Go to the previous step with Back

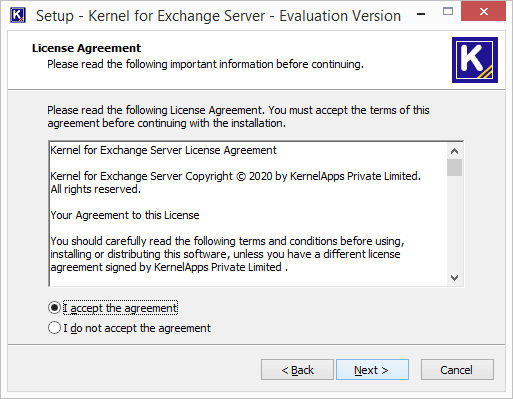[x=297, y=370]
